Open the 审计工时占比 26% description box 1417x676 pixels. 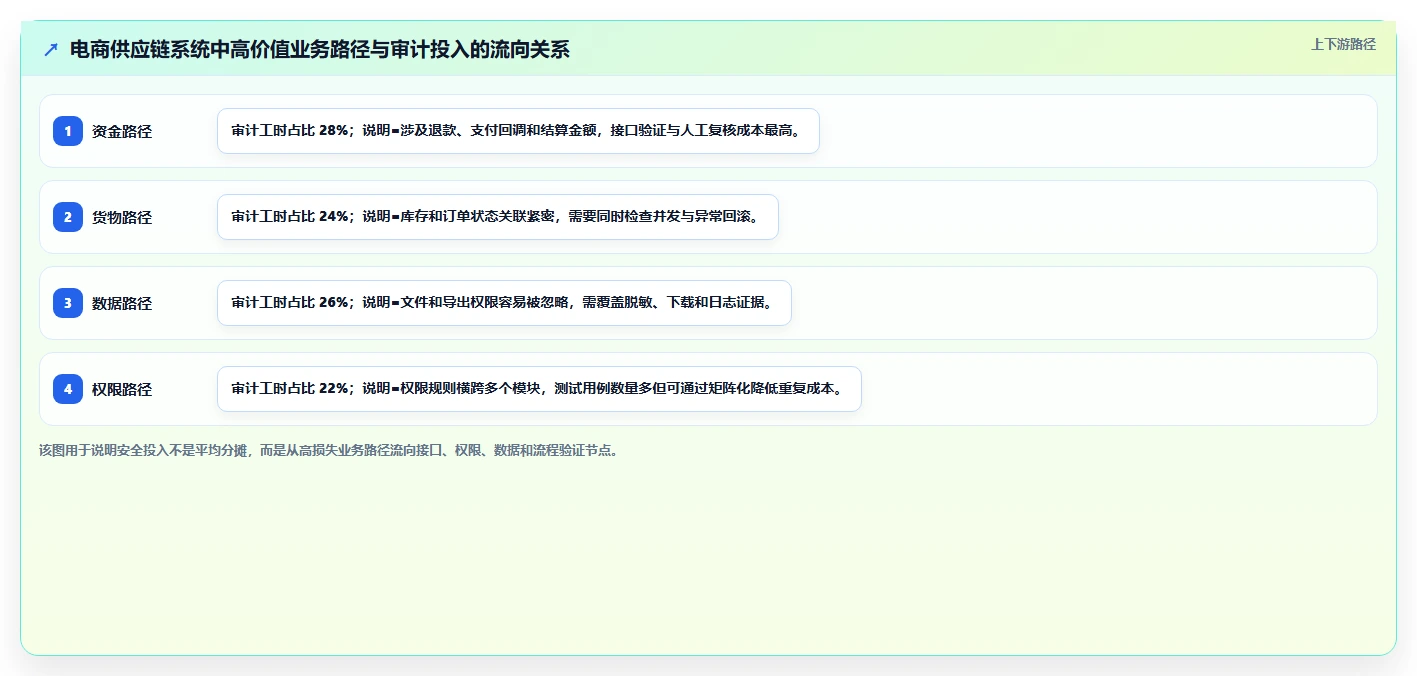504,303
